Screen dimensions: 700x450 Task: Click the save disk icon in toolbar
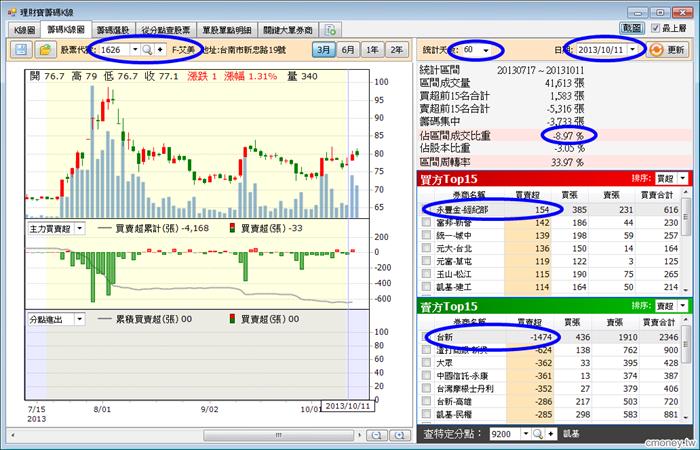21,50
